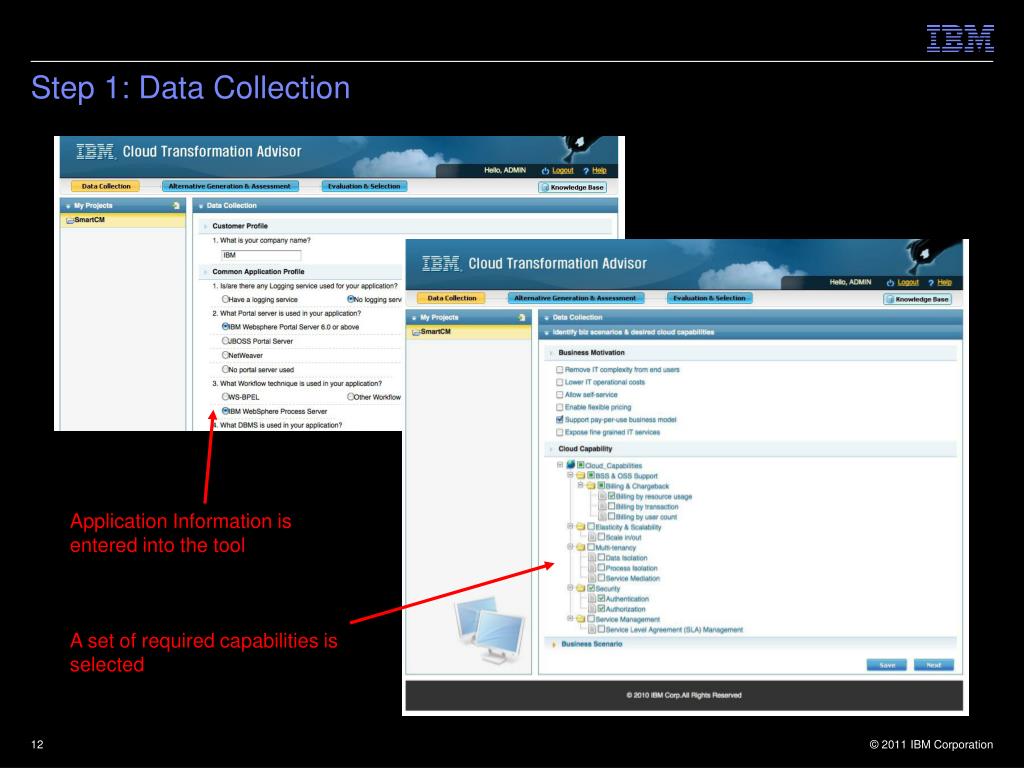Viewport: 1024px width, 768px height.
Task: Collapse Security tree node
Action: coord(570,588)
